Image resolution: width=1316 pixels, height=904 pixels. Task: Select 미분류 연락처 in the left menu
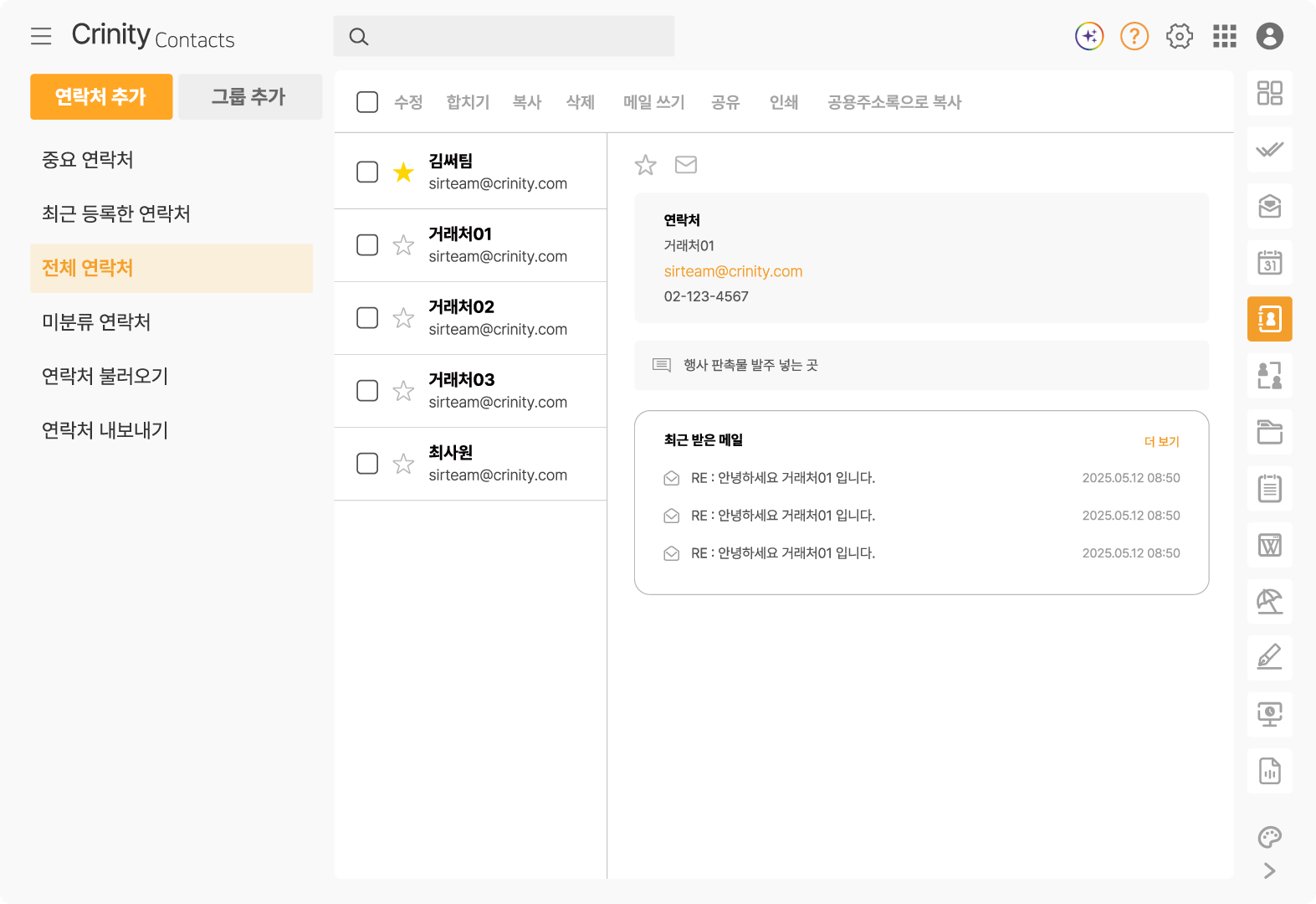tap(96, 321)
